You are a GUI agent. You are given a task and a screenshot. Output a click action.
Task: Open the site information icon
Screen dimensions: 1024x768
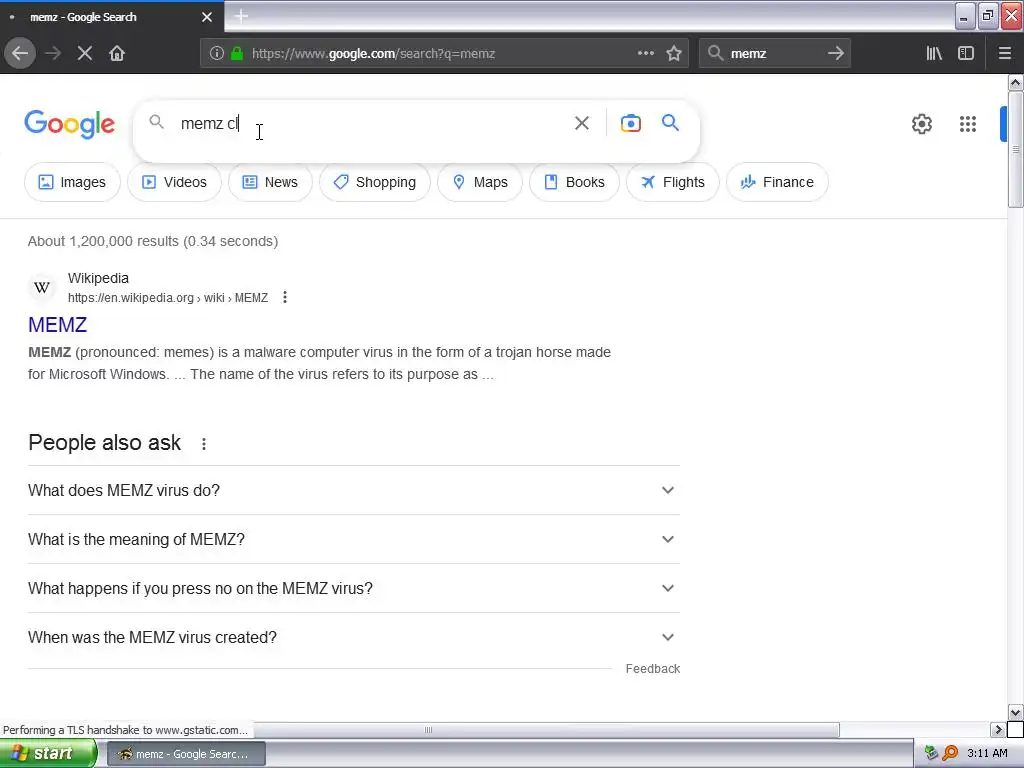pos(217,53)
